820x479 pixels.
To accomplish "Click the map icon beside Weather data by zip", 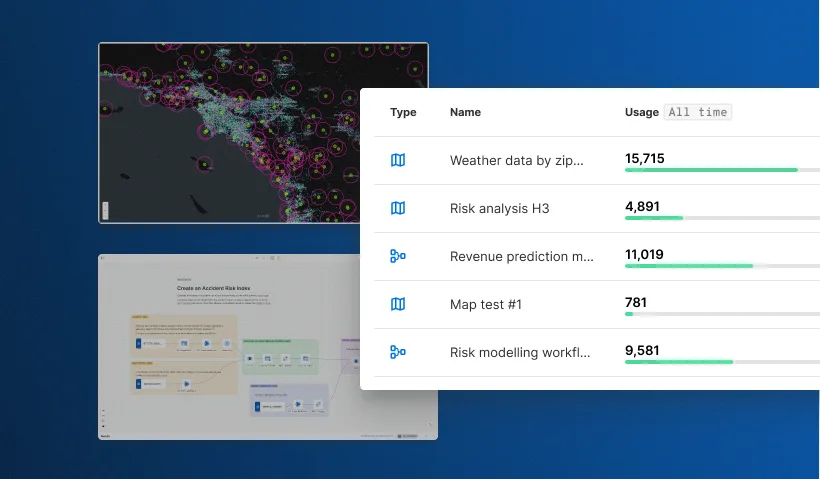I will click(x=398, y=160).
